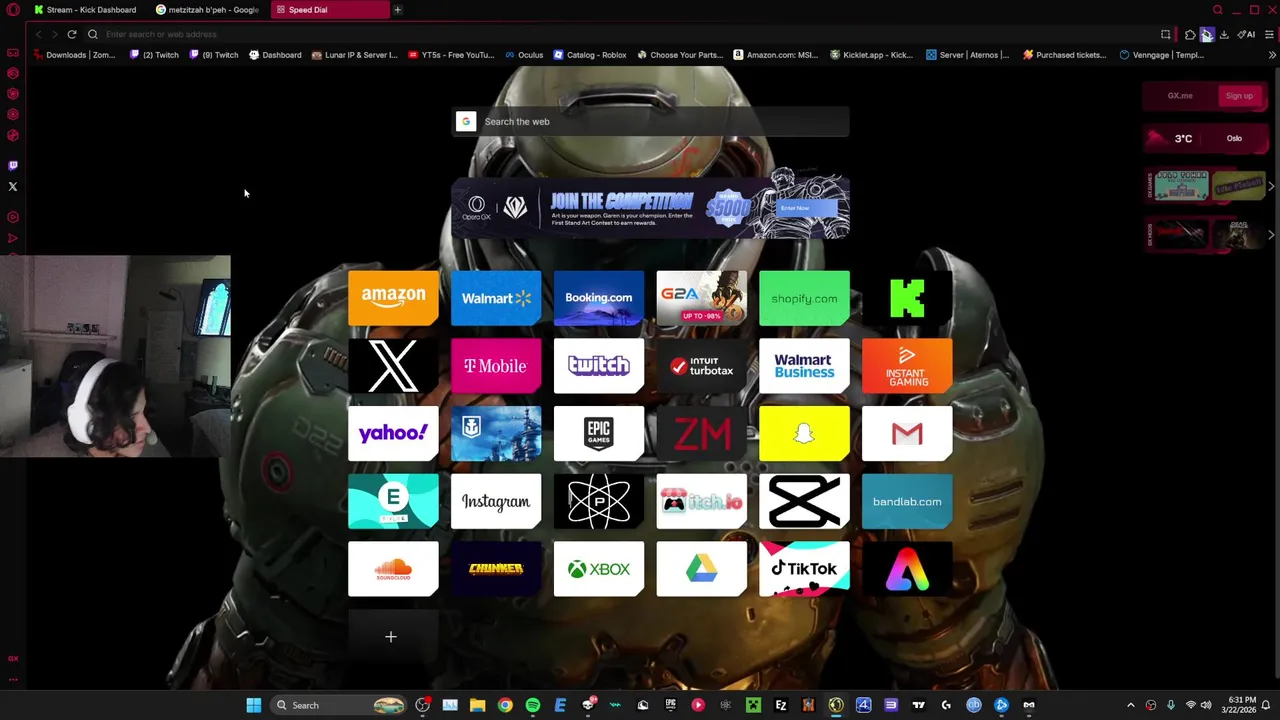Switch to the metzitzah b'peh Google tab
This screenshot has width=1280, height=720.
(207, 10)
